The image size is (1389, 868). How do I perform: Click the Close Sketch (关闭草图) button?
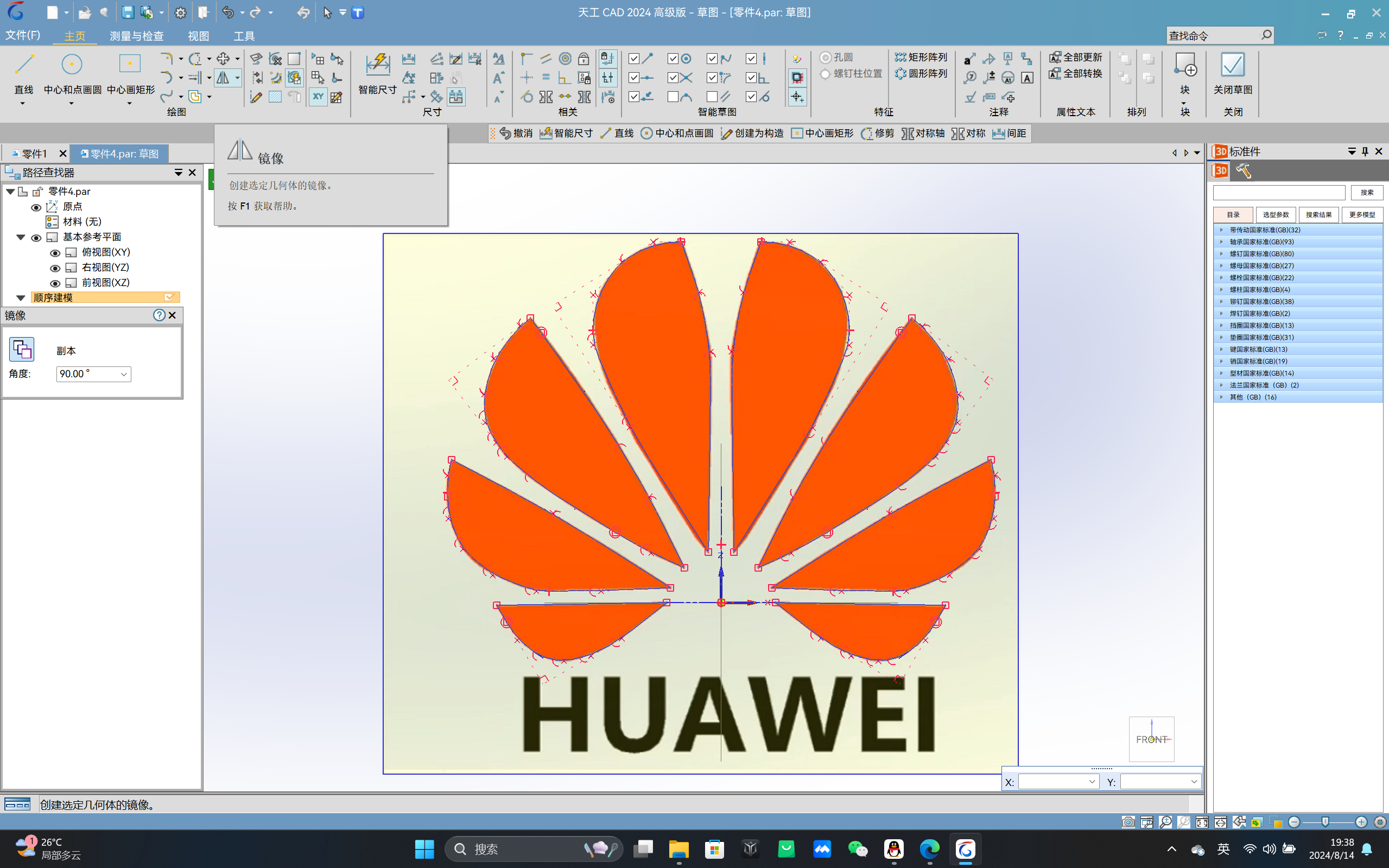1232,73
